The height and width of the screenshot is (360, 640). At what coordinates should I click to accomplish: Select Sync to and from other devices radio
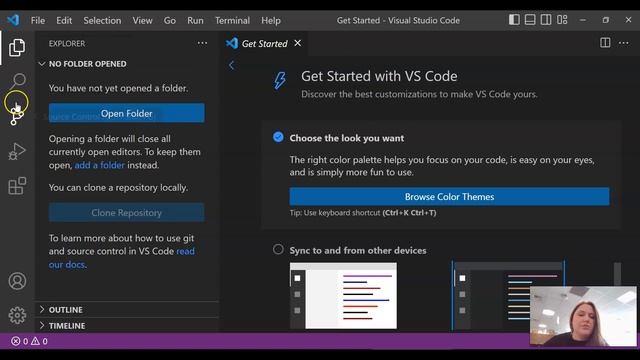(278, 249)
